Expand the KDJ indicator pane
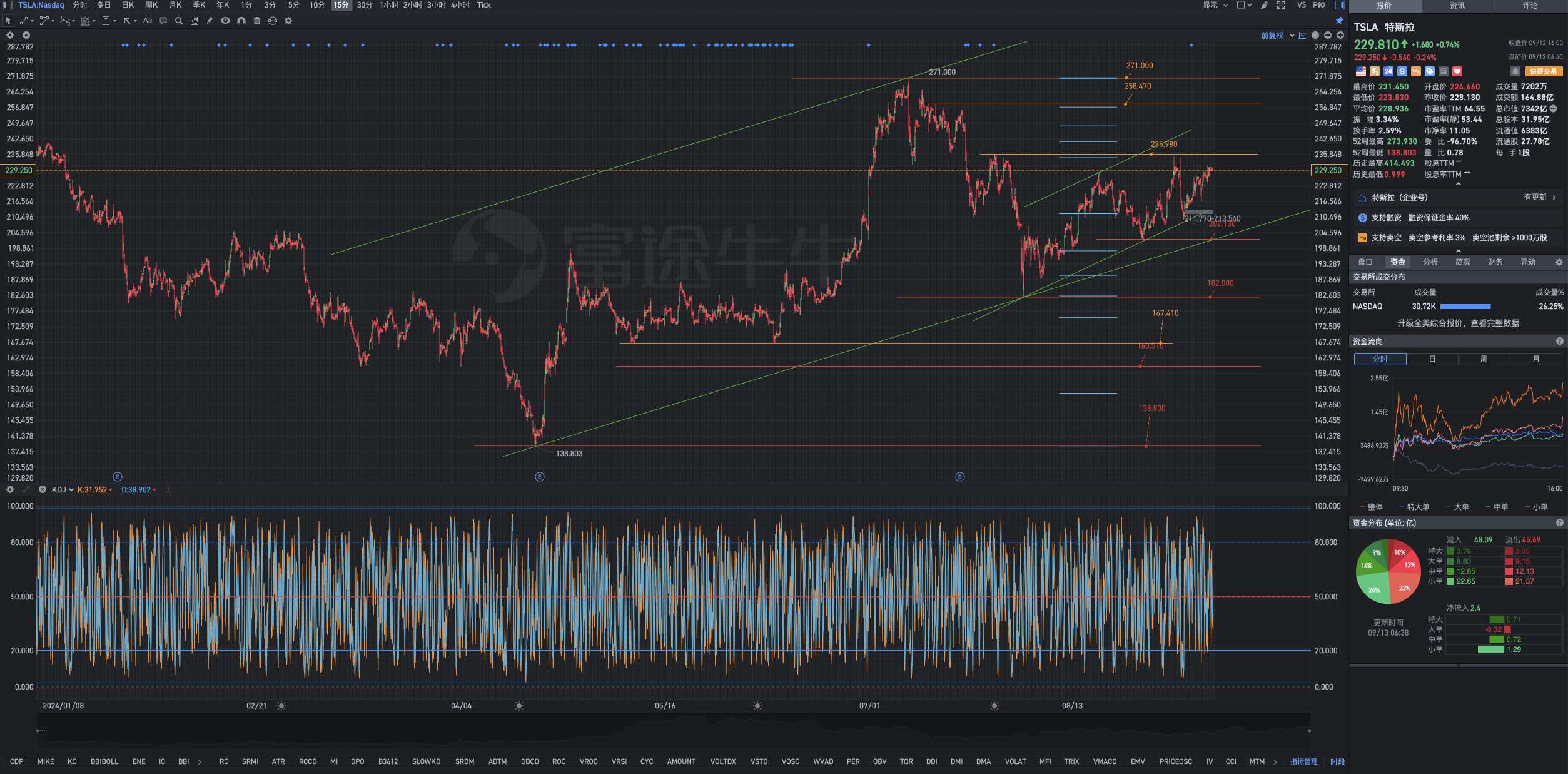Image resolution: width=1568 pixels, height=774 pixels. (x=26, y=489)
